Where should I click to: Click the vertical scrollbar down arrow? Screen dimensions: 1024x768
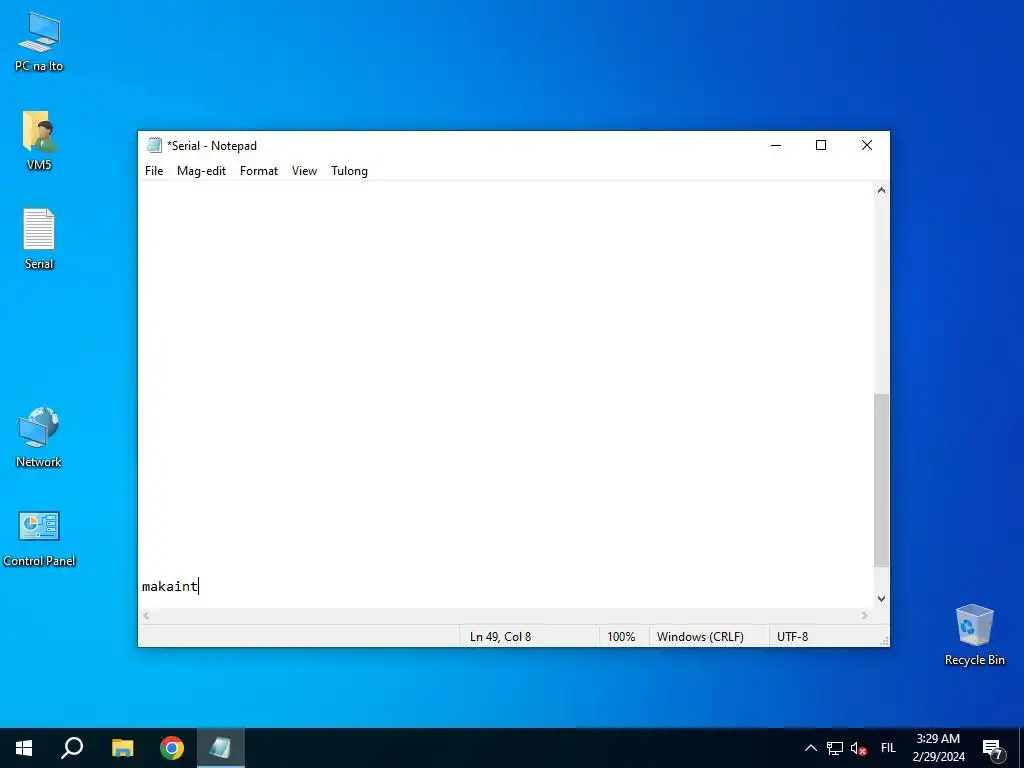(881, 598)
